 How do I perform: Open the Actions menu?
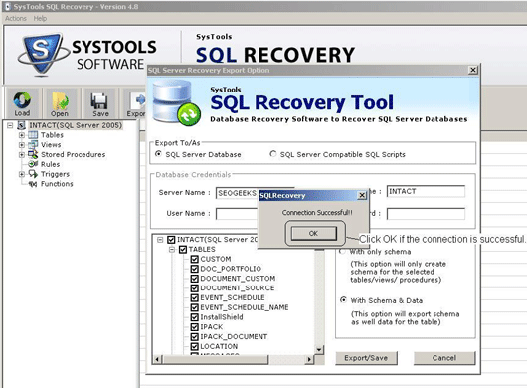click(x=16, y=18)
